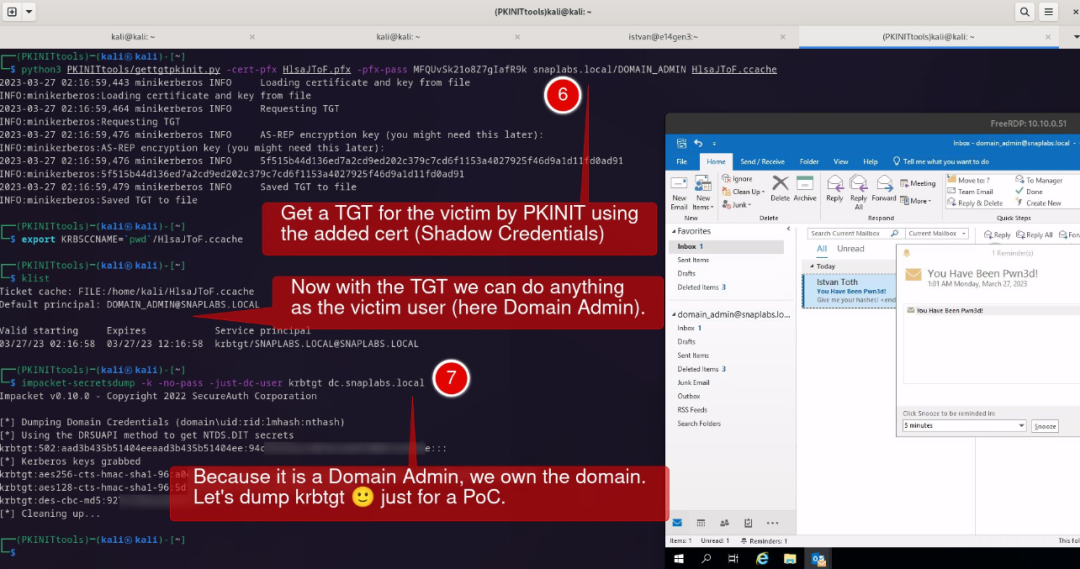Reply using the ribbon Reply button
1080x569 pixels.
click(834, 189)
